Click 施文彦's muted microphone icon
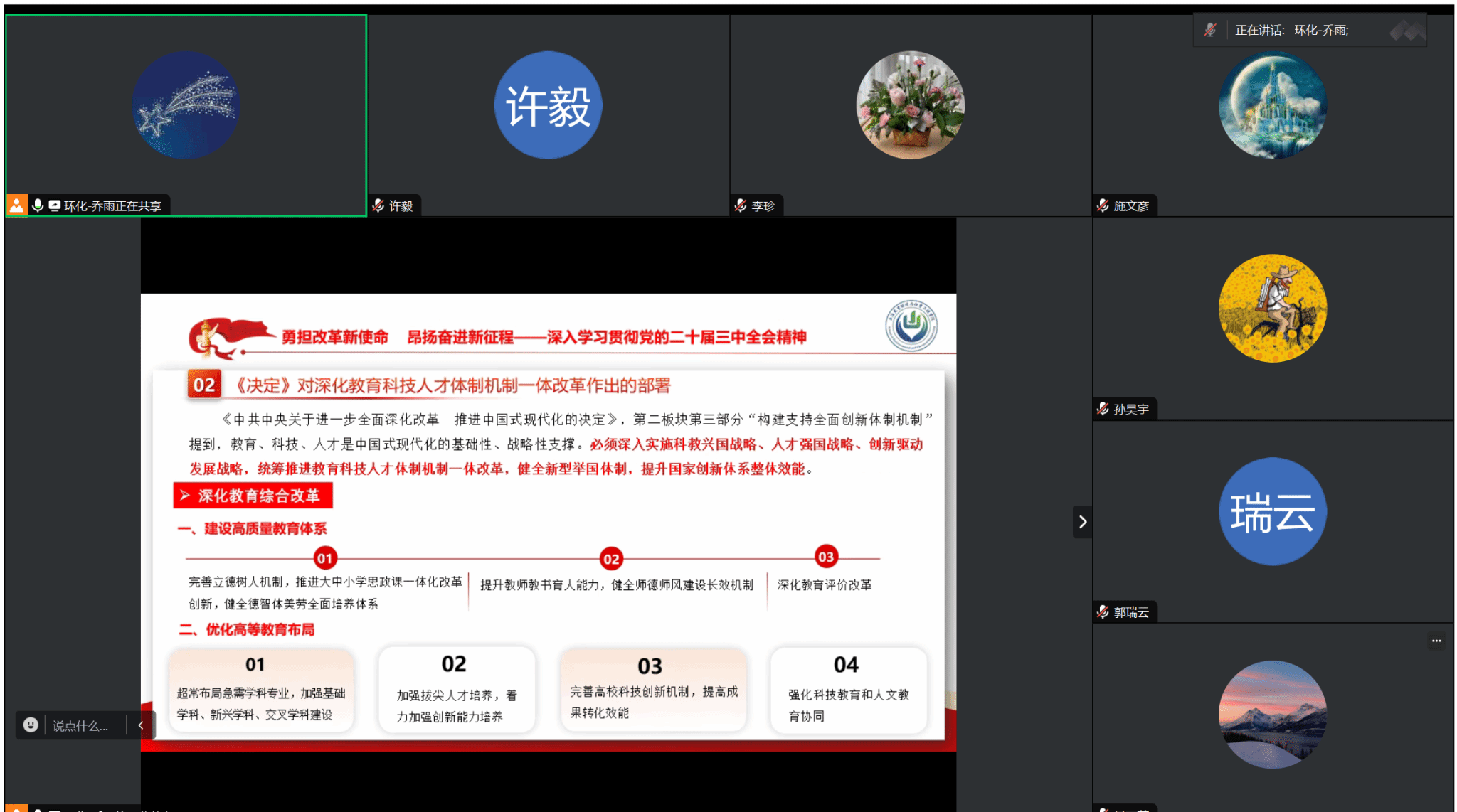1457x812 pixels. 1103,205
